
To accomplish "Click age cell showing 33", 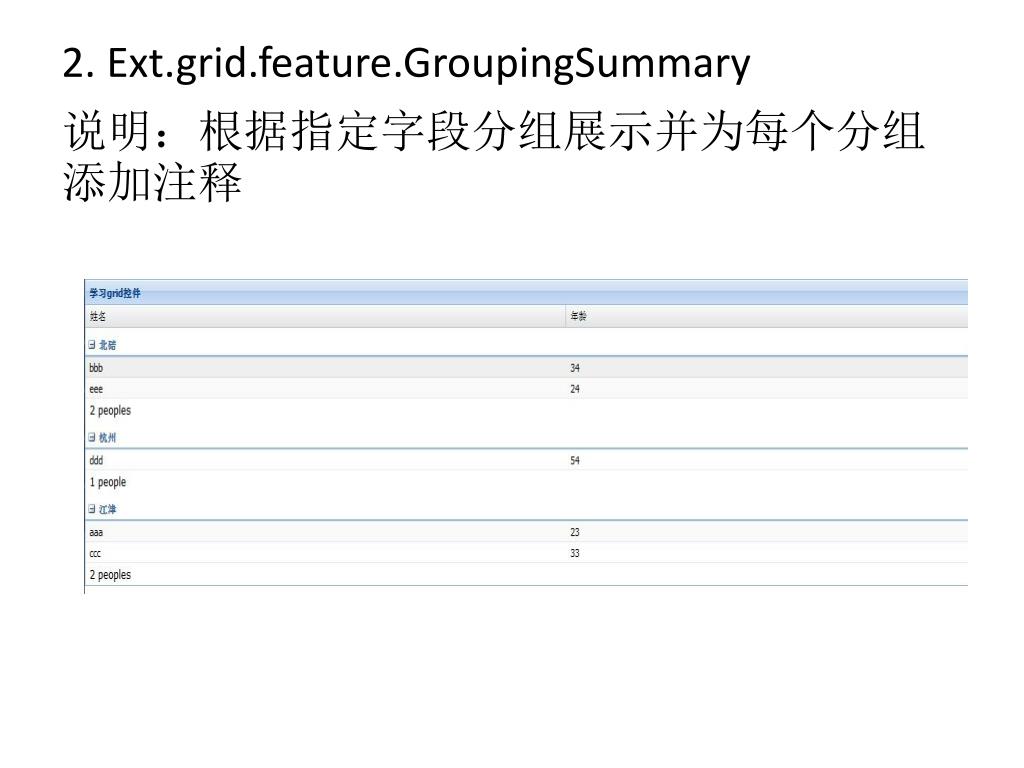I will pyautogui.click(x=575, y=553).
